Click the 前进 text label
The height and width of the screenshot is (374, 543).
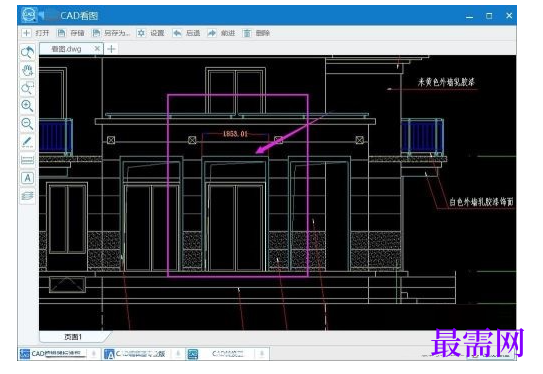click(x=228, y=33)
